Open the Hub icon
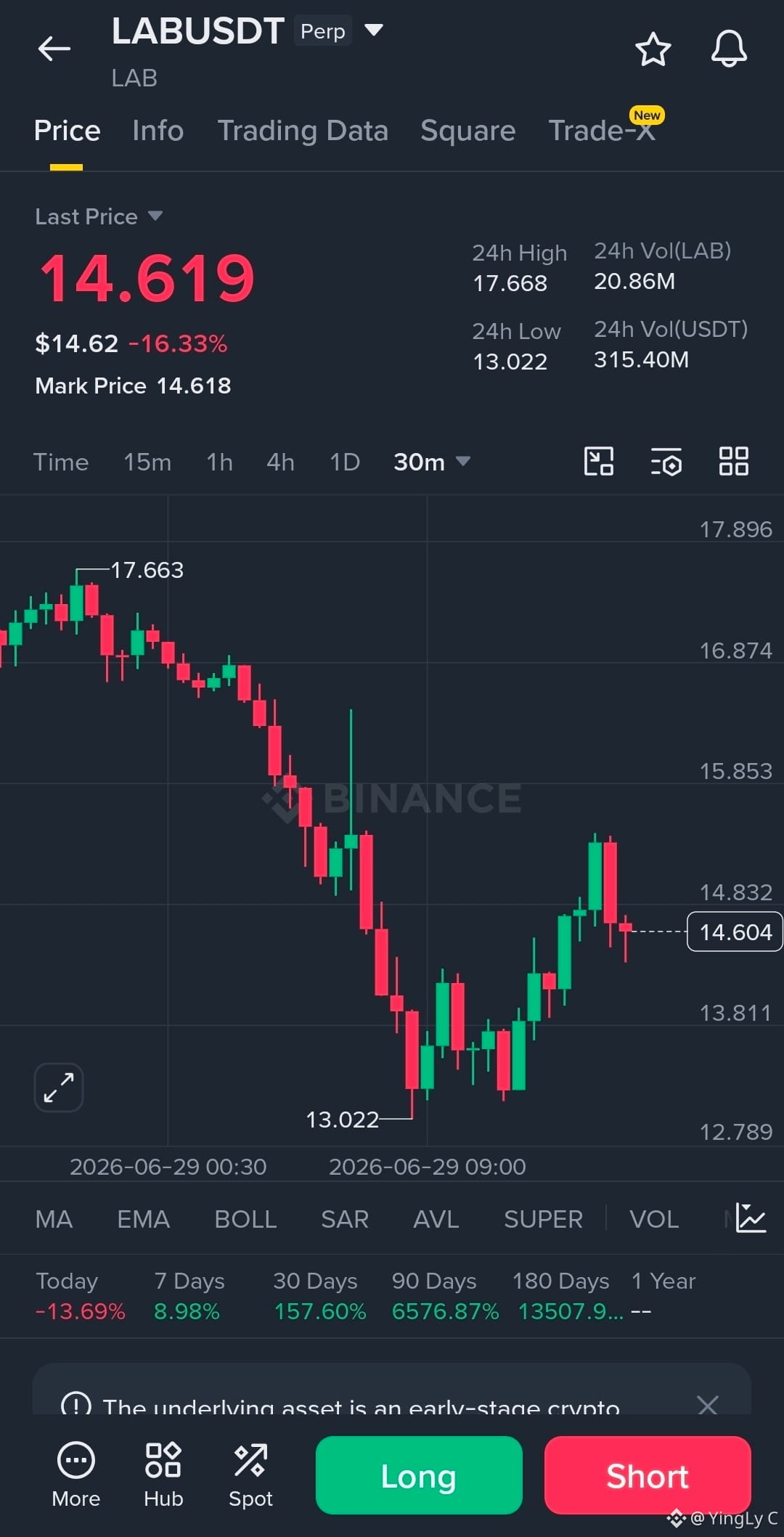Screen dimensions: 784x1537 coord(163,1461)
